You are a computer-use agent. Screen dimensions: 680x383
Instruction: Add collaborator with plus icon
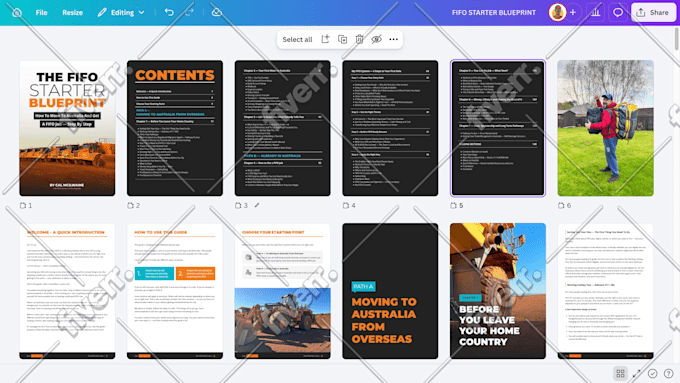(x=573, y=13)
